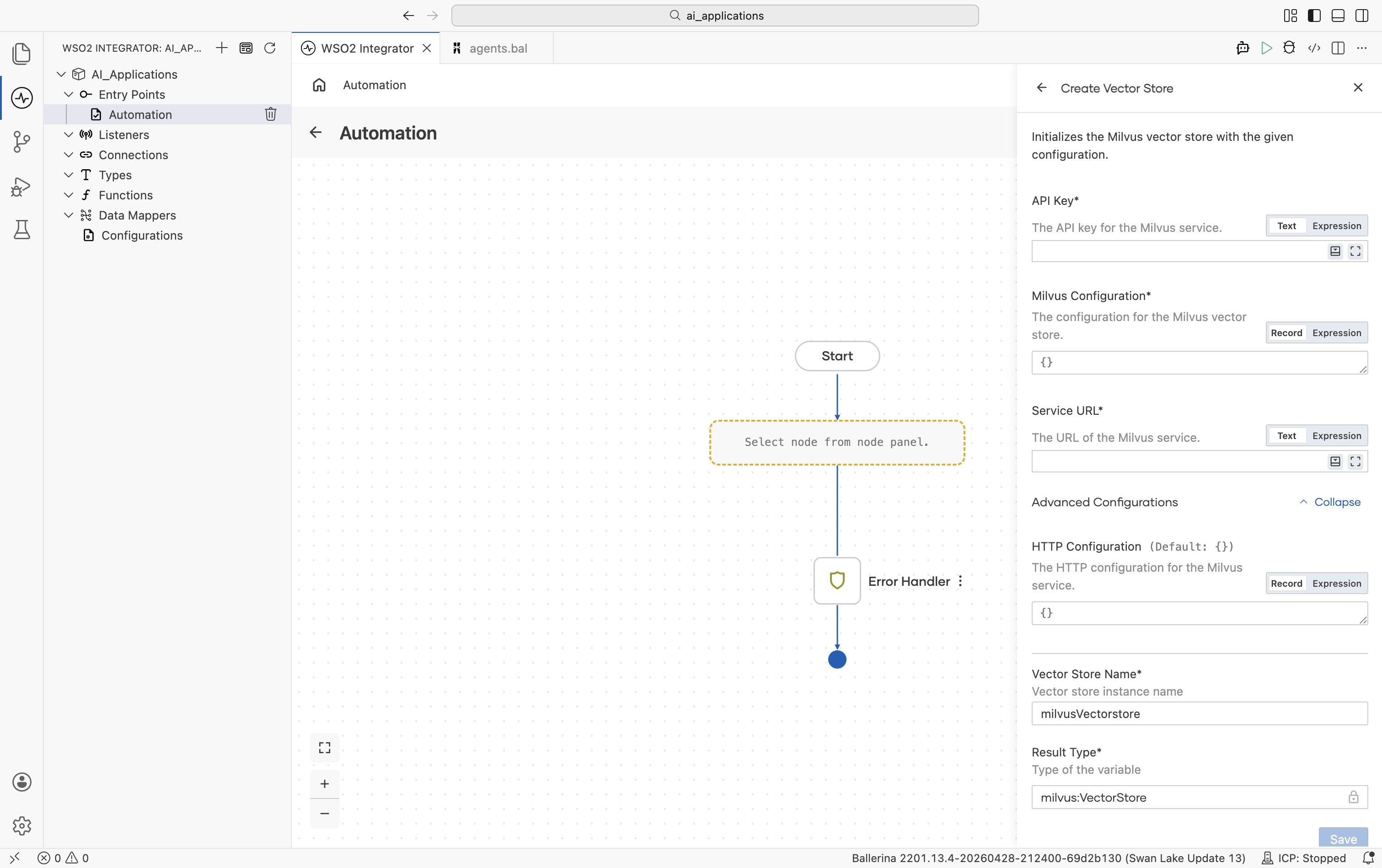Viewport: 1382px width, 868px height.
Task: Select Expression mode for Milvus Configuration
Action: click(x=1337, y=332)
